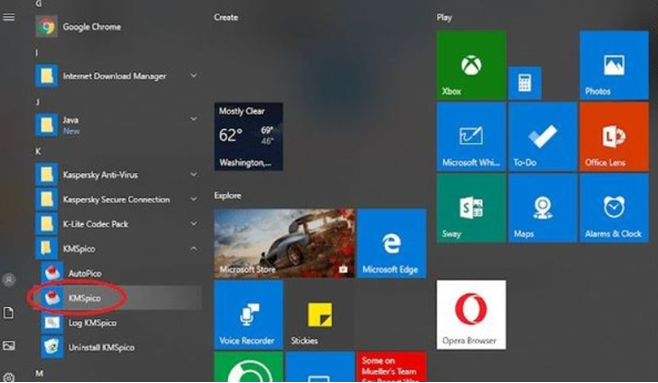Viewport: 658px width, 383px height.
Task: Expand the Java folder chevron
Action: [193, 119]
